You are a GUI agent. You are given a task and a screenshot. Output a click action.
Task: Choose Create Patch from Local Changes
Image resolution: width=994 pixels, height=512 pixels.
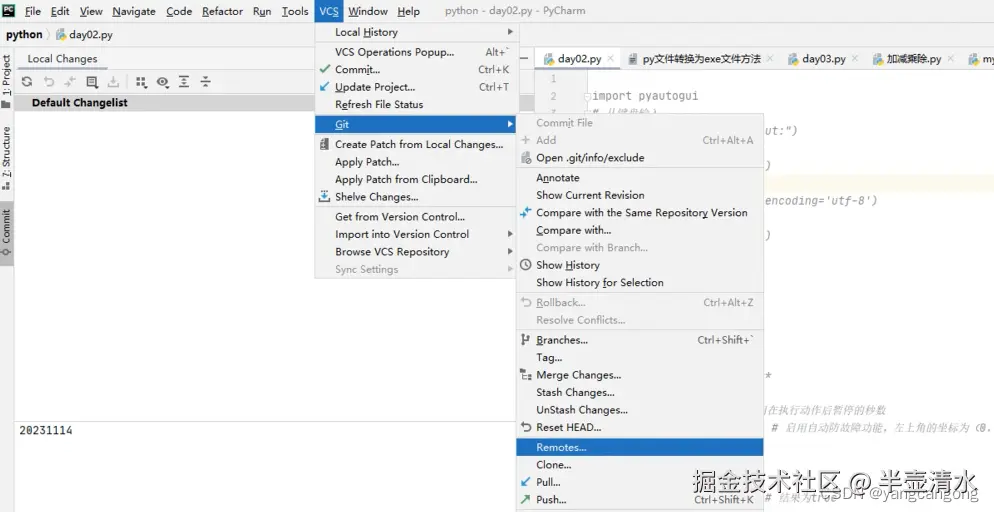416,144
